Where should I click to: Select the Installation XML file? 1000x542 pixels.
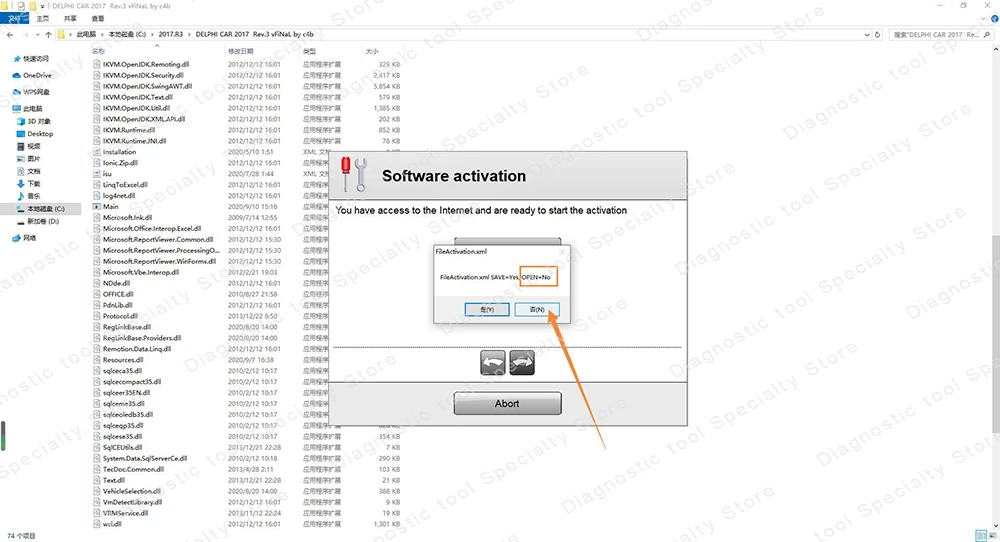(x=119, y=152)
